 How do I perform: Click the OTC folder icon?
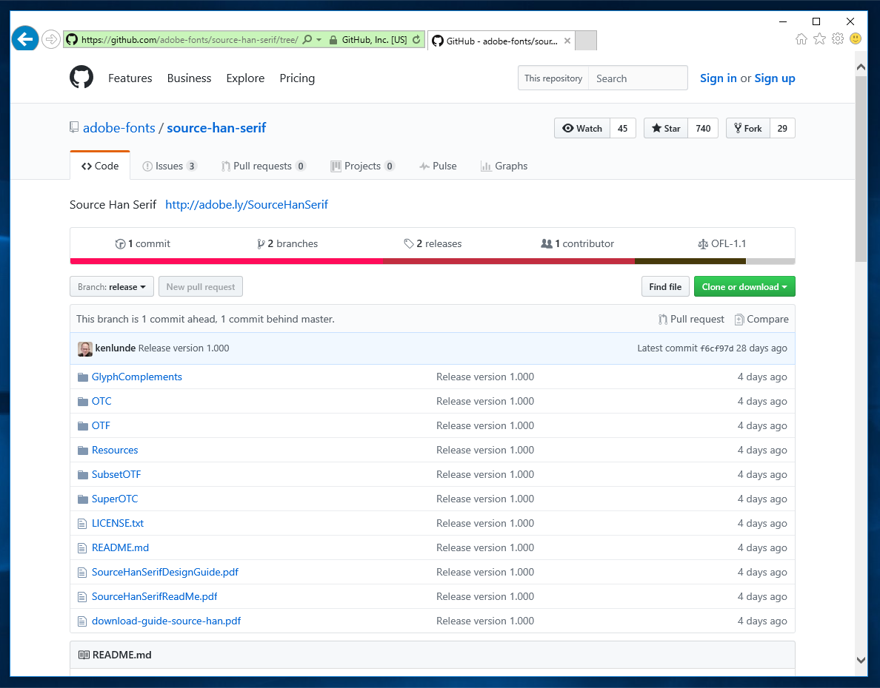[83, 401]
